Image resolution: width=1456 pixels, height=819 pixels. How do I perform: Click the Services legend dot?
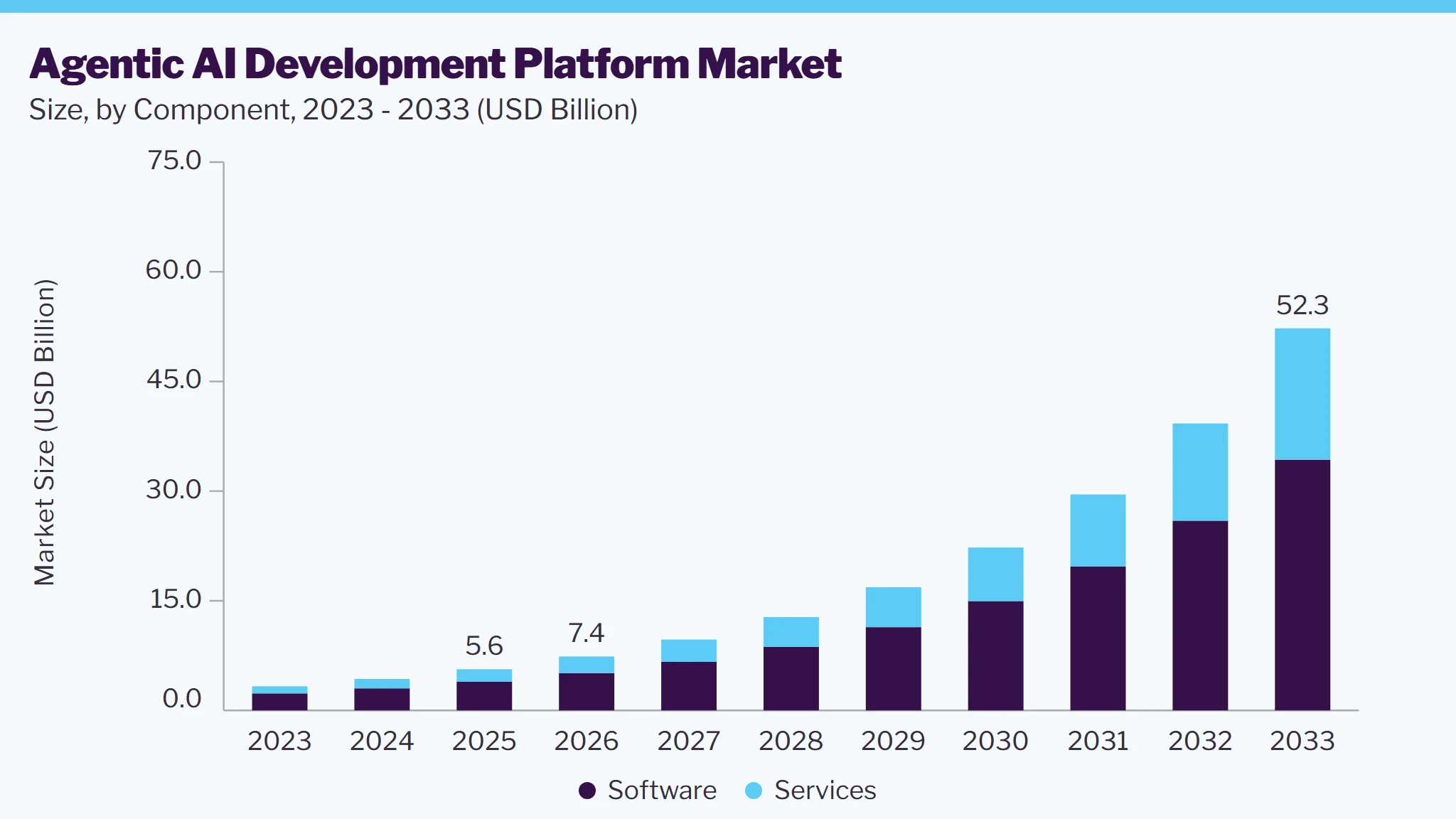(754, 791)
